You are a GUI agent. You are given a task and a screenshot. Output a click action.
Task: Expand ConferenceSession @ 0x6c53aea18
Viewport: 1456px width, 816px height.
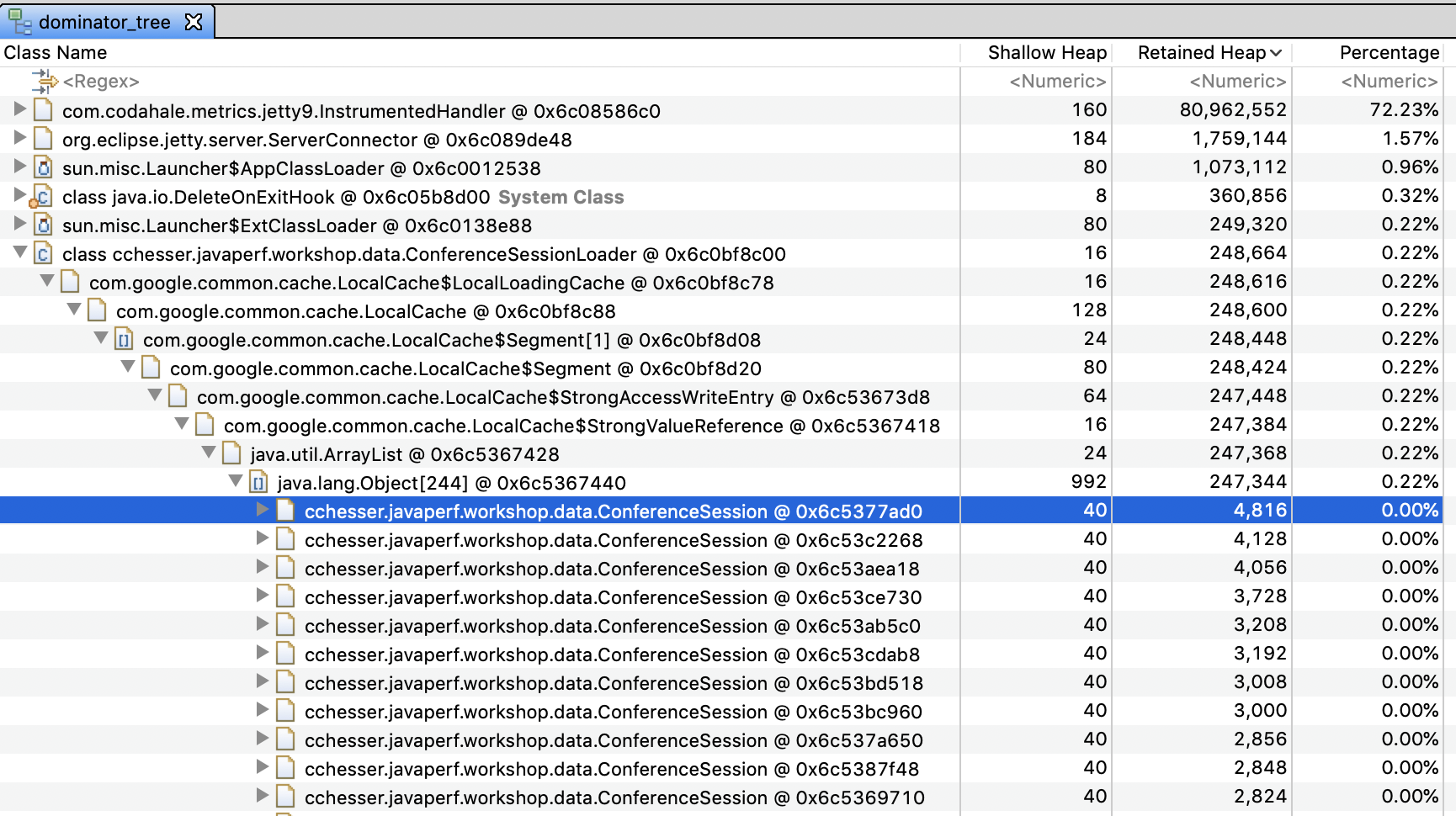tap(262, 567)
